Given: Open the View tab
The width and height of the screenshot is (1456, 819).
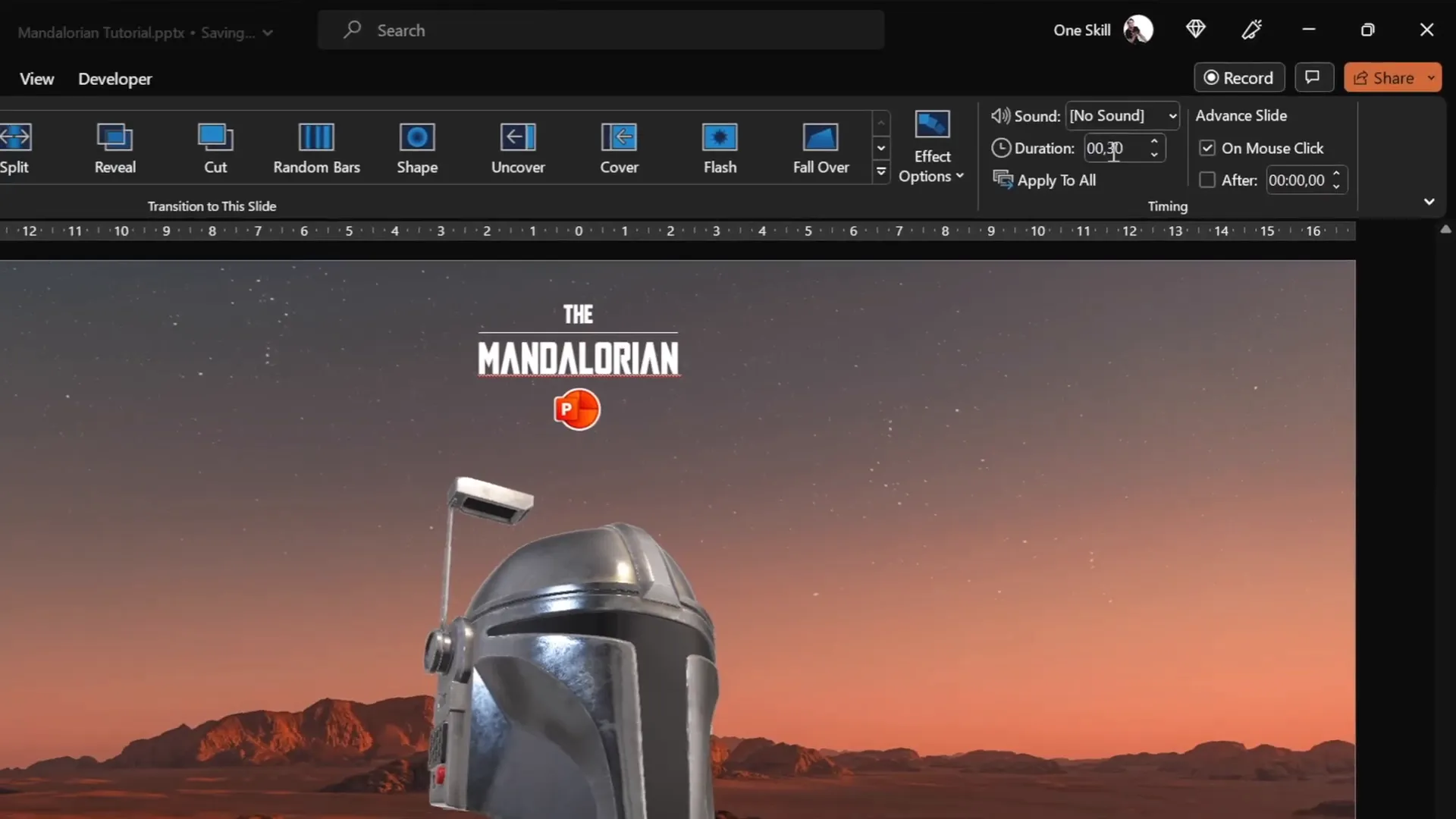Looking at the screenshot, I should point(36,79).
